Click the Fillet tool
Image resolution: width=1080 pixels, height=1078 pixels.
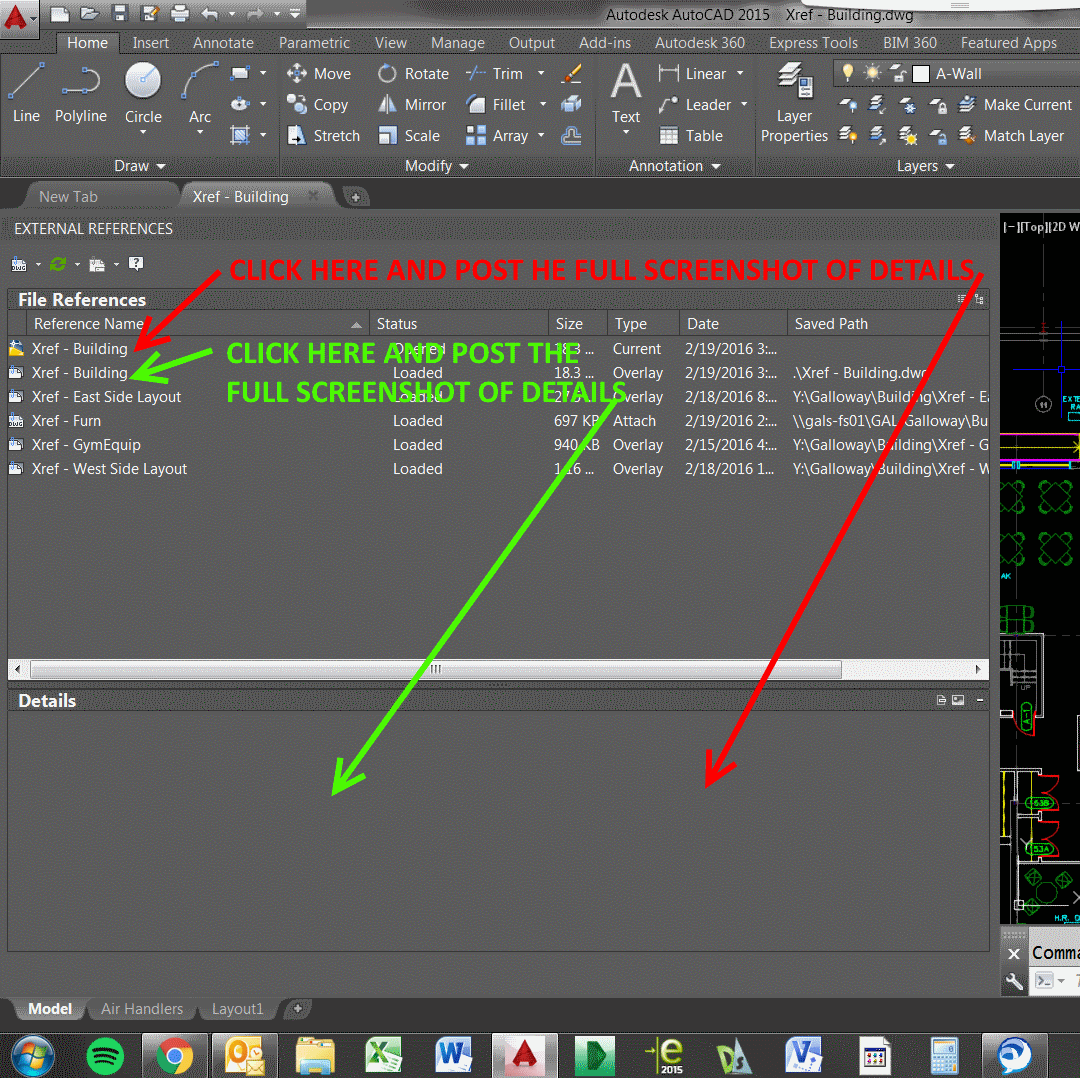(495, 104)
